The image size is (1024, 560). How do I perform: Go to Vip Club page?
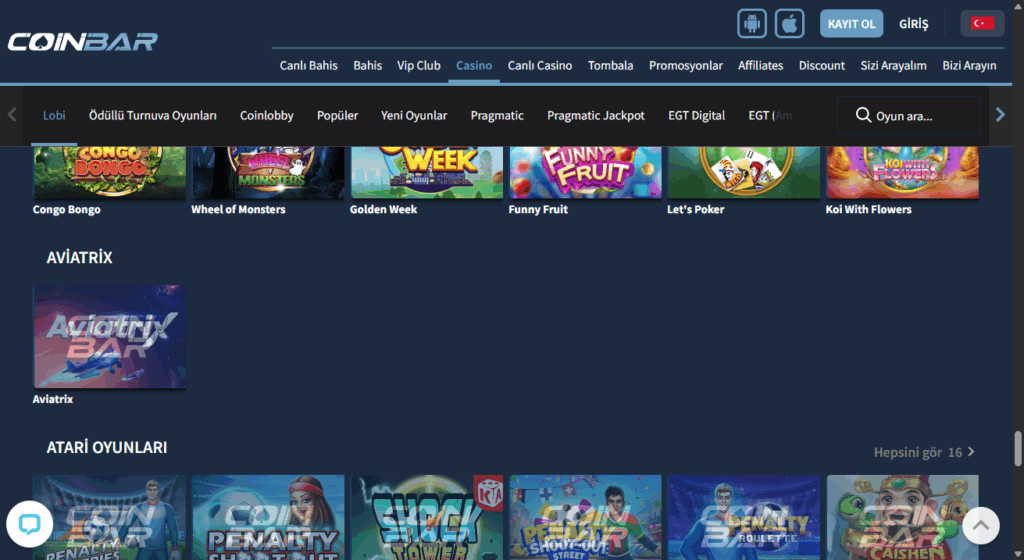(x=419, y=65)
